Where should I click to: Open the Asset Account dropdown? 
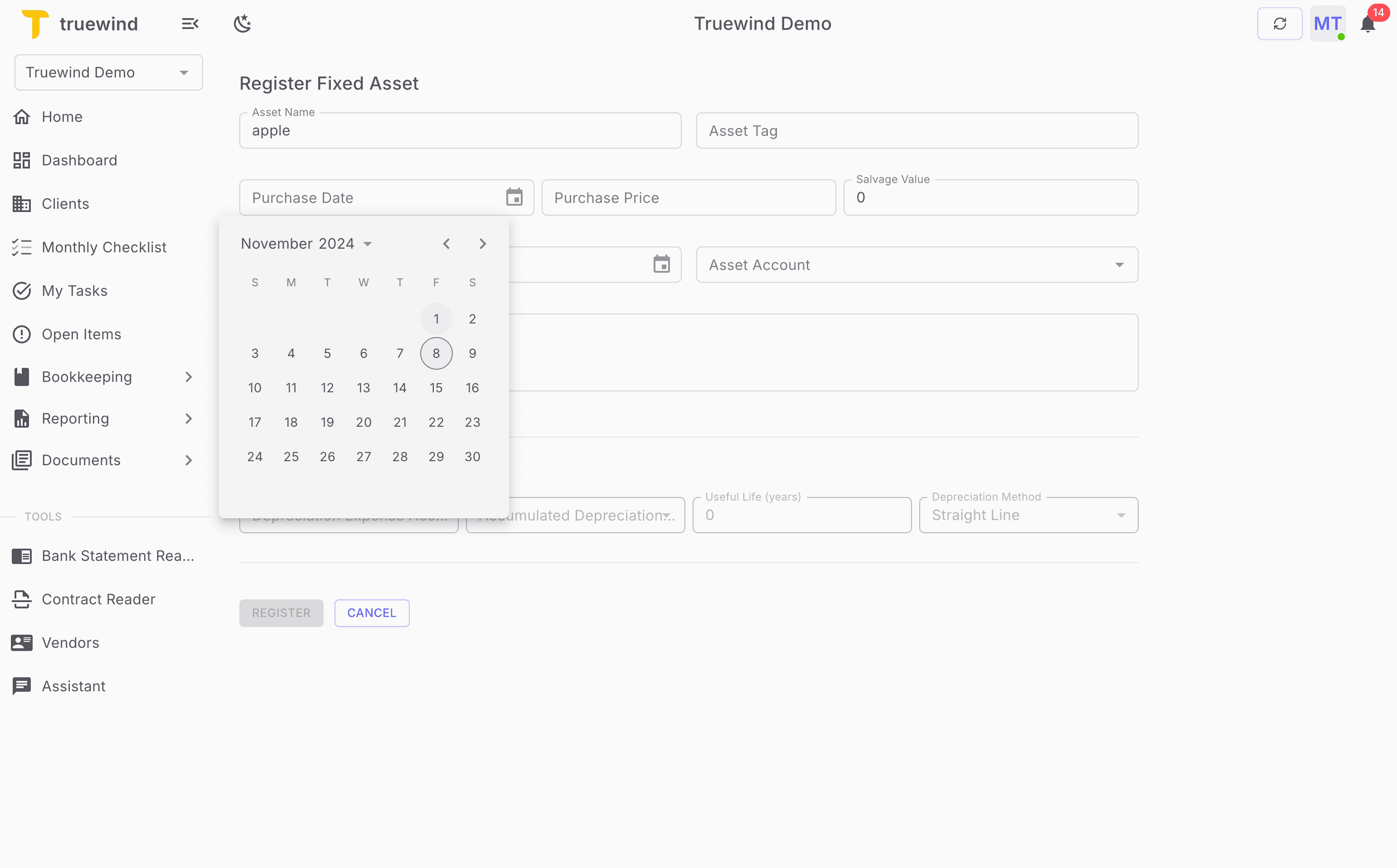click(1120, 265)
